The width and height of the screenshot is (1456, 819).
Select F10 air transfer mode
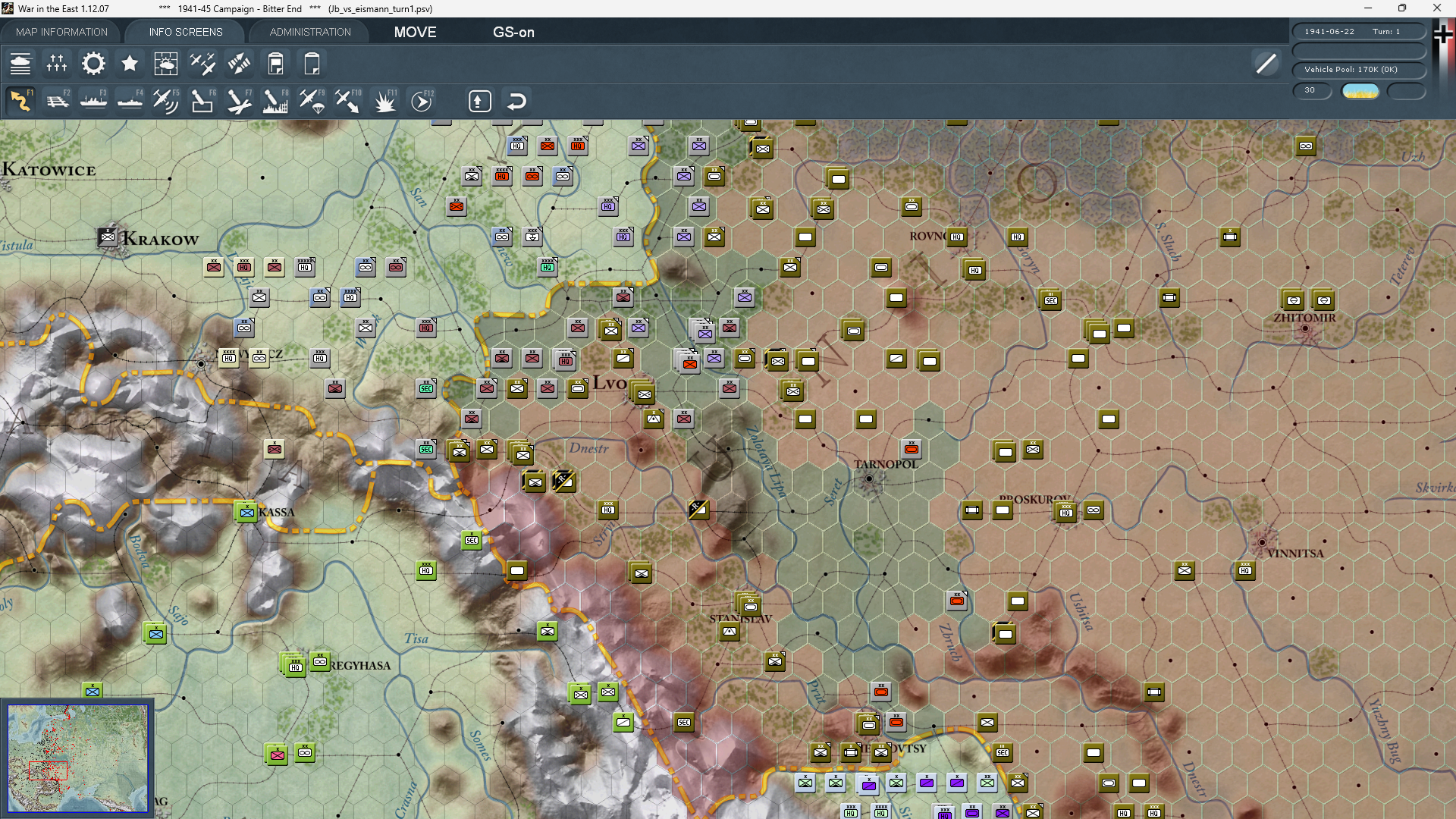point(348,101)
